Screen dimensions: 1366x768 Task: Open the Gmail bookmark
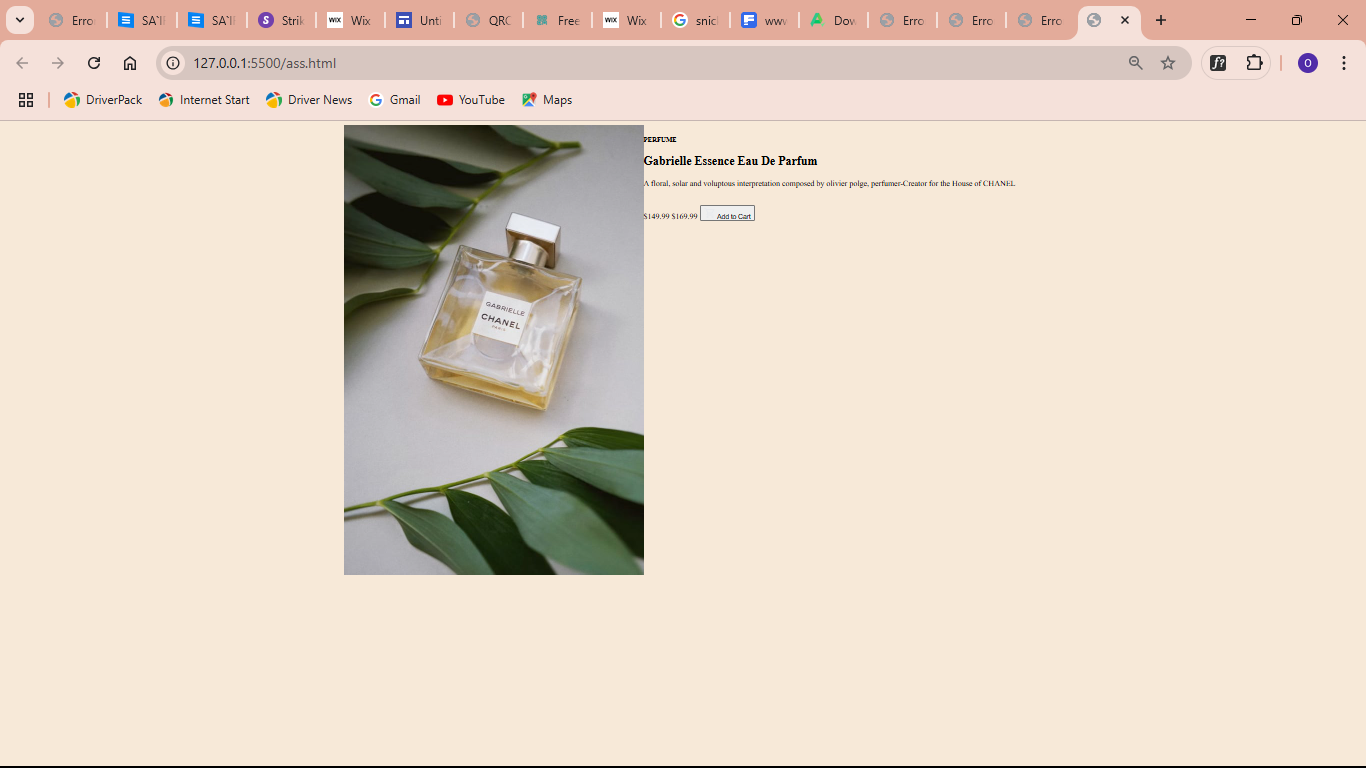point(394,100)
